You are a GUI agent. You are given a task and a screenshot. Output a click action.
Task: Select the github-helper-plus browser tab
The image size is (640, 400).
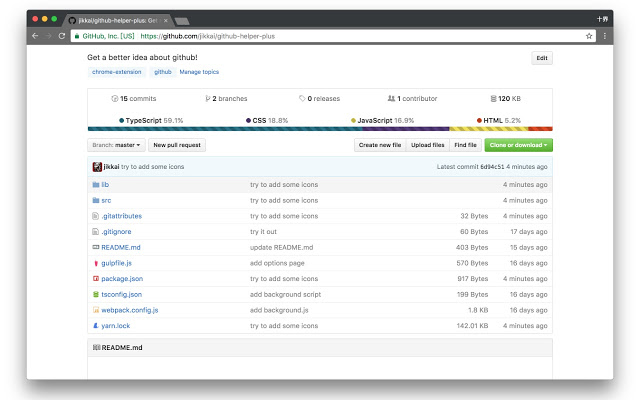(x=118, y=20)
